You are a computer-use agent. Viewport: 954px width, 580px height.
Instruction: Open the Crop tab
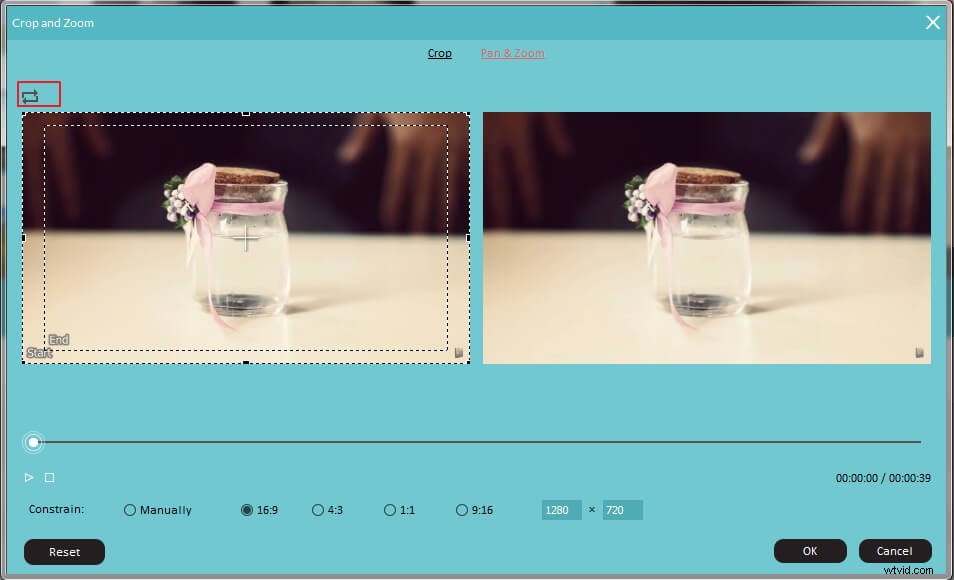[439, 53]
